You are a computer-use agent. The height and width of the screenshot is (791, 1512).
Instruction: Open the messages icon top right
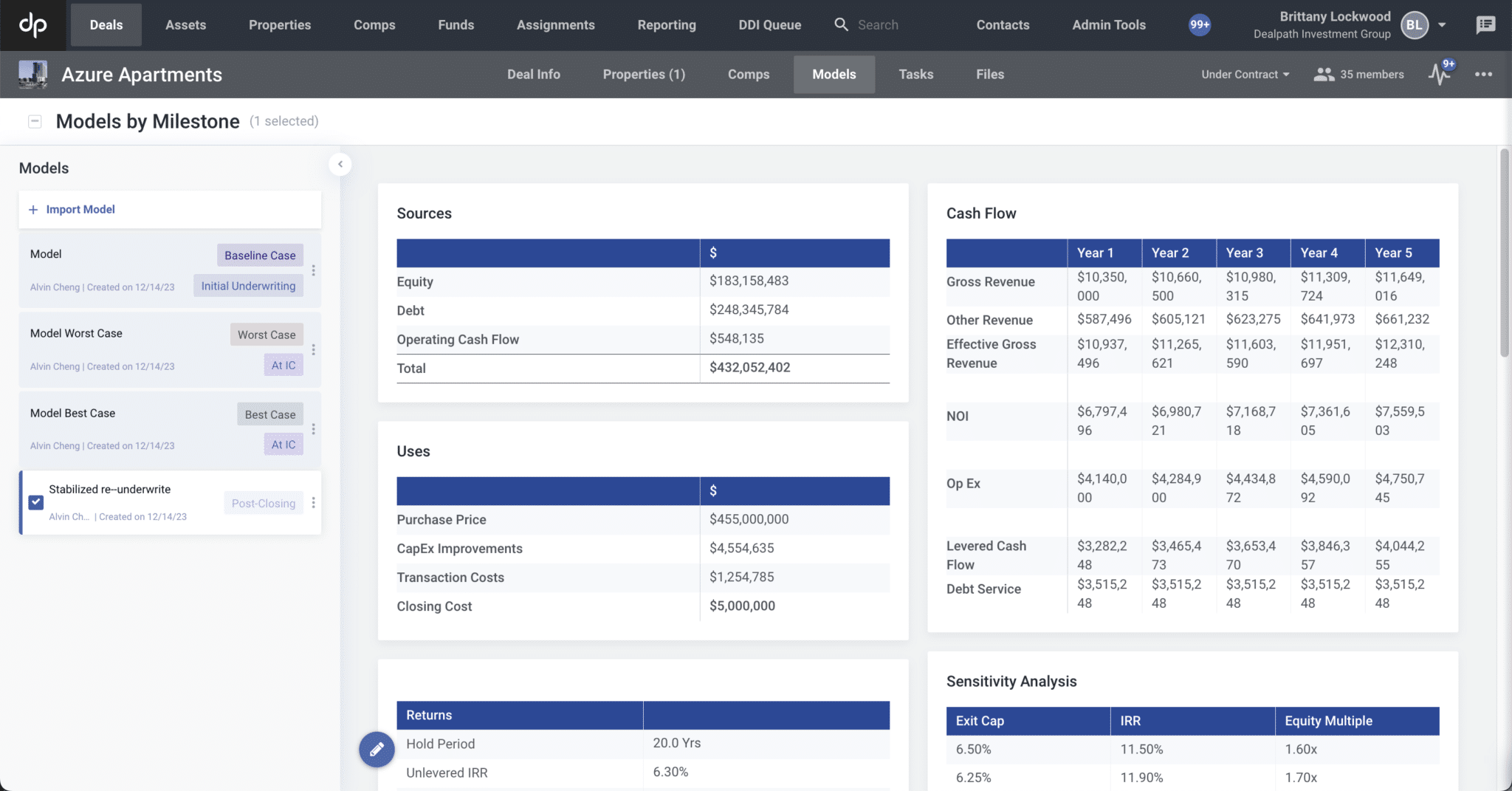1485,24
